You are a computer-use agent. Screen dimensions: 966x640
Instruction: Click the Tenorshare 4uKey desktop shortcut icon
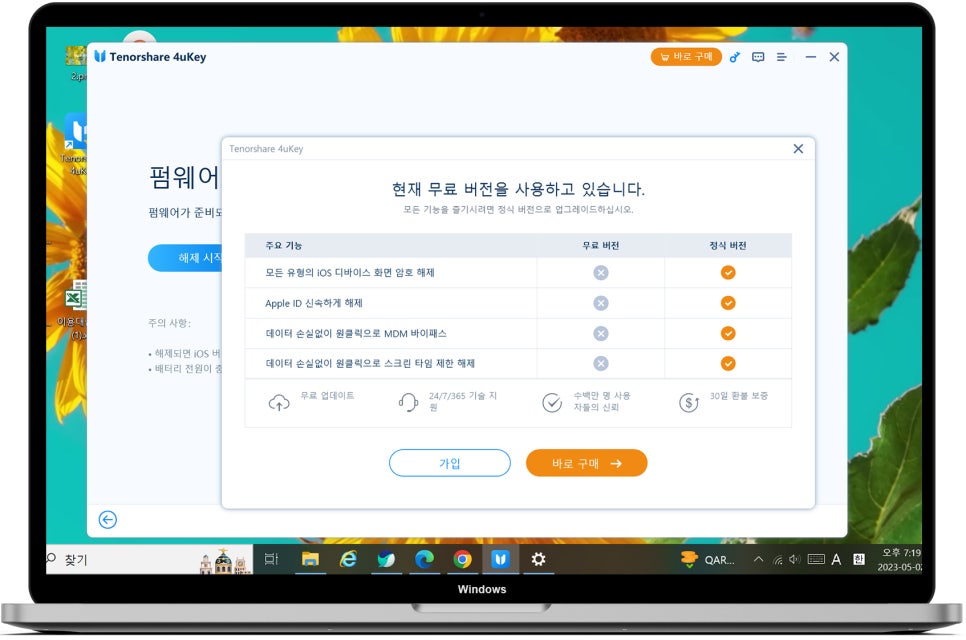tap(75, 131)
